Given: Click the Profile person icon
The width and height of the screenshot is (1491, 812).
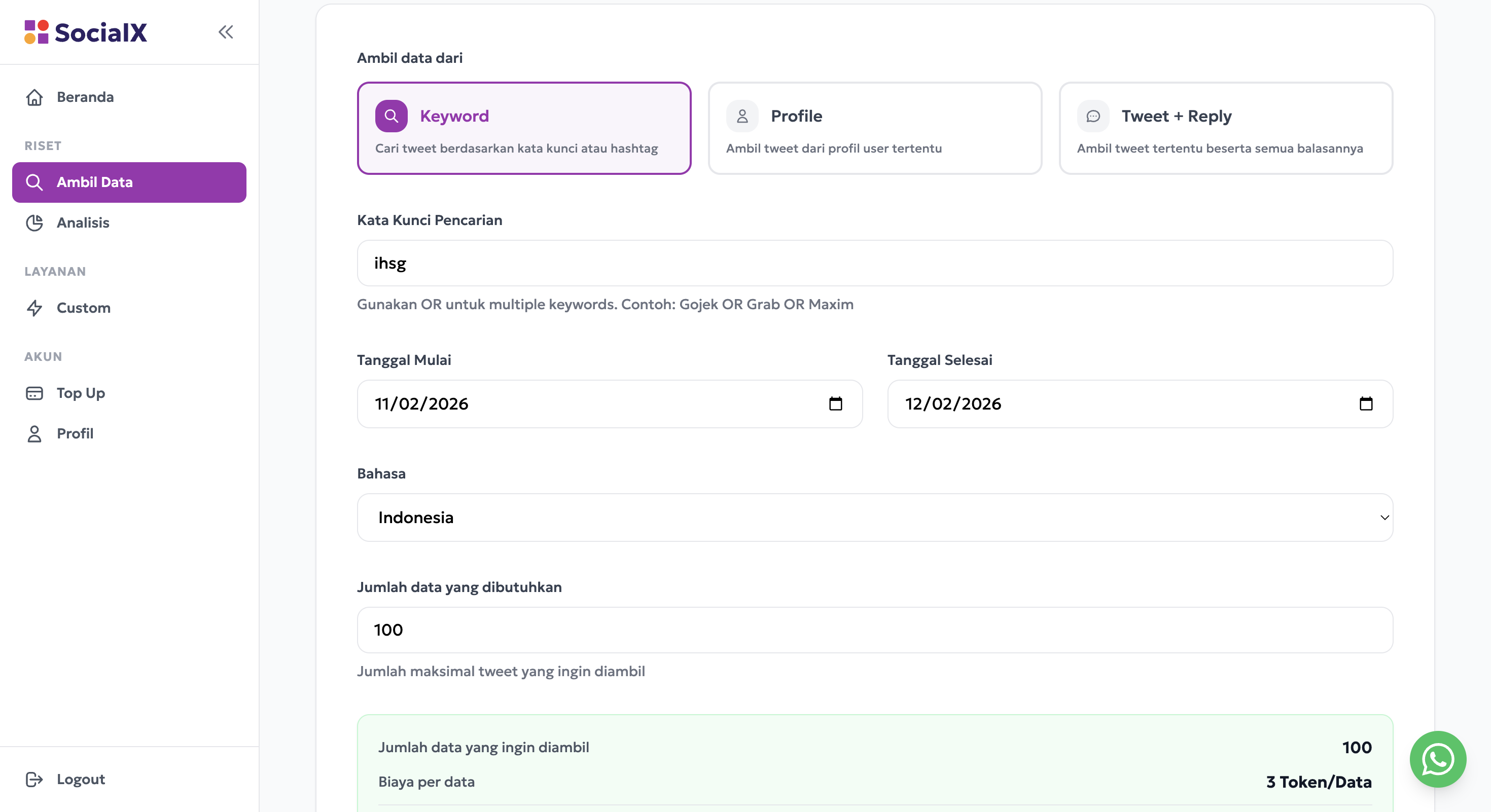Looking at the screenshot, I should click(x=742, y=116).
